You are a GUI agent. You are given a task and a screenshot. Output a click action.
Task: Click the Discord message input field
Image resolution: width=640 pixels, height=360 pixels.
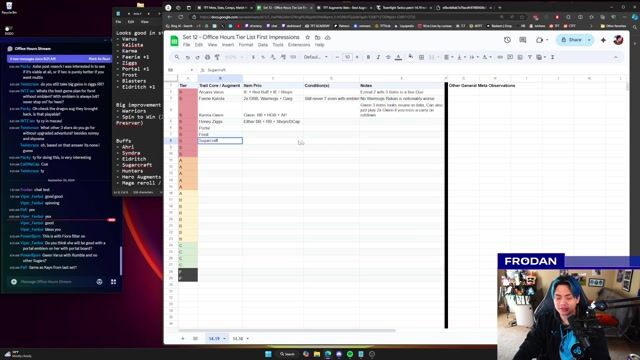click(x=55, y=282)
